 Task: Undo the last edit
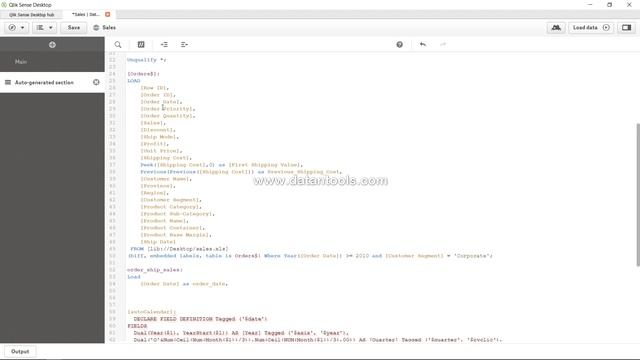[423, 44]
